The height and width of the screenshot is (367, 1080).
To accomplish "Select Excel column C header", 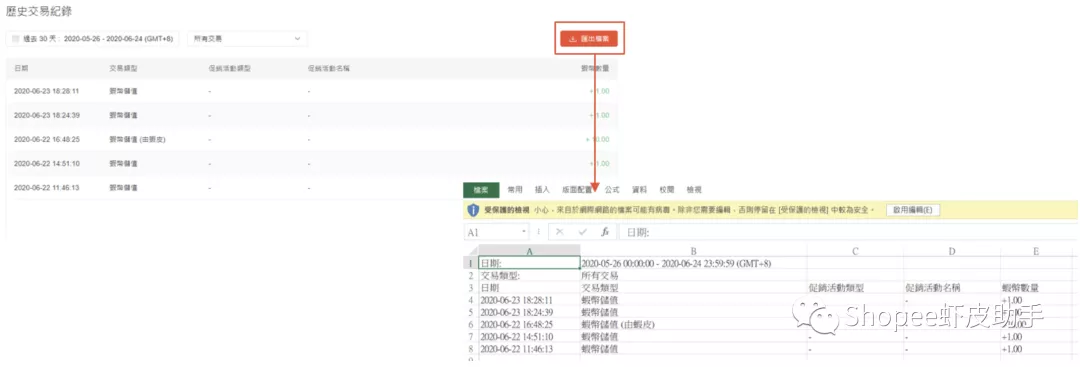I will point(855,251).
